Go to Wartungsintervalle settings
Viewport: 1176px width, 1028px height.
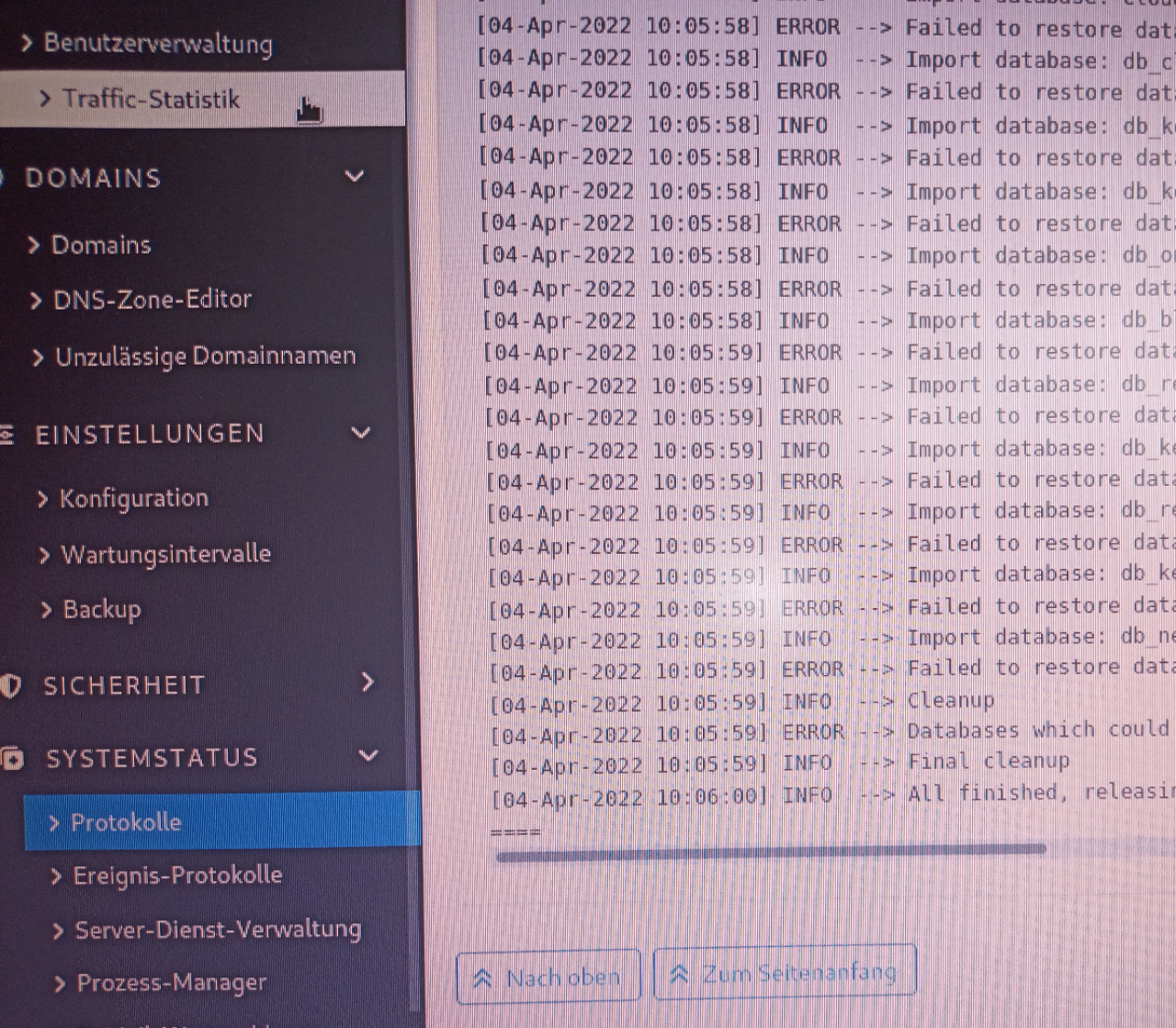coord(165,554)
